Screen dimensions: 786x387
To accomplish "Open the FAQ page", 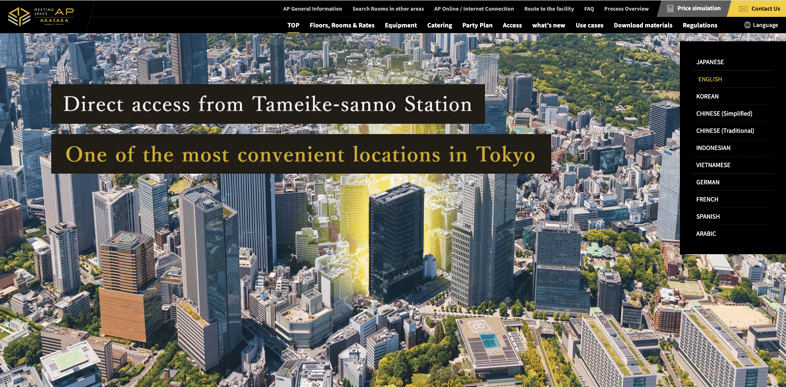I will [589, 9].
